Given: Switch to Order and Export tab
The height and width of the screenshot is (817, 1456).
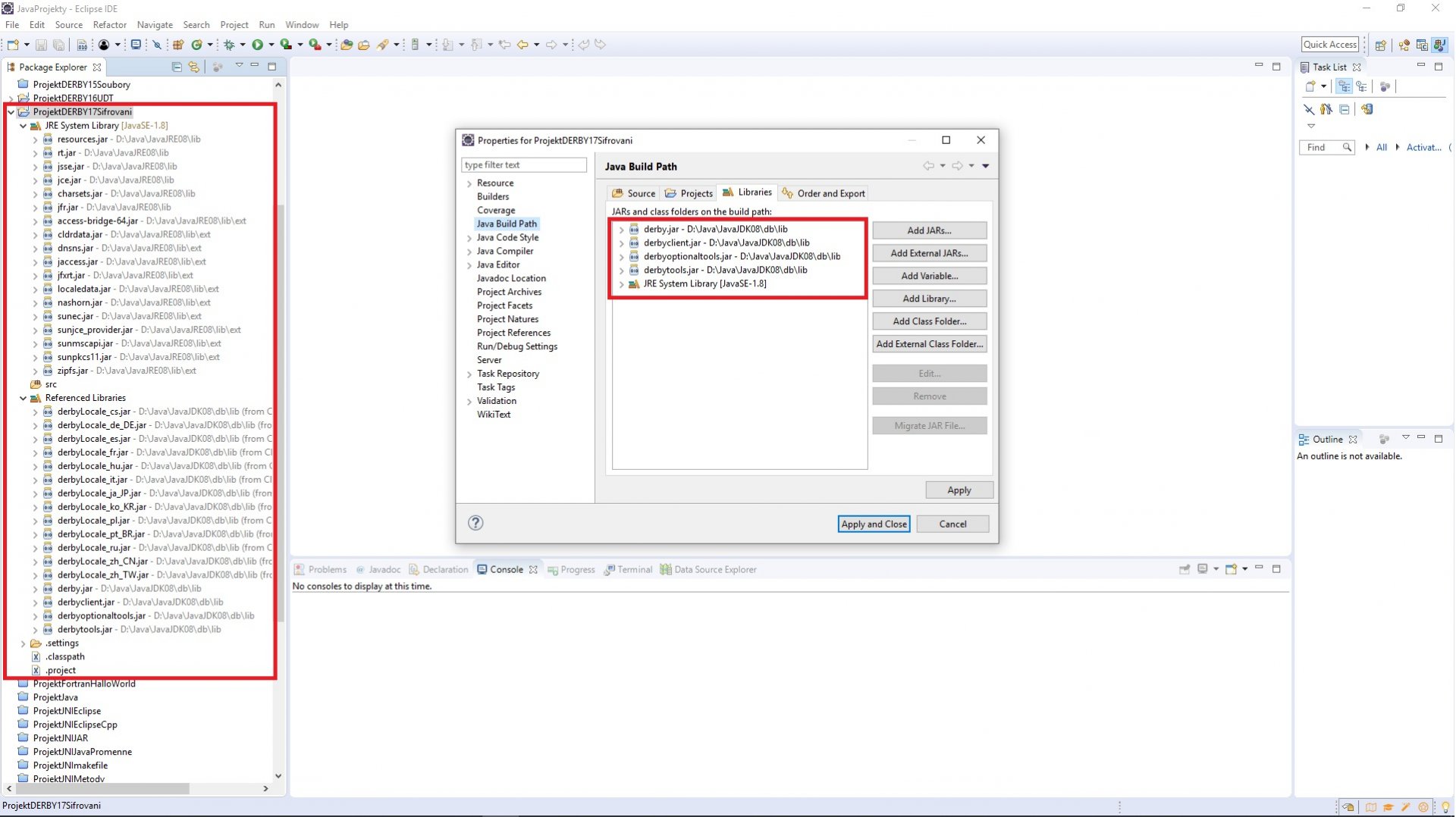Looking at the screenshot, I should coord(824,193).
